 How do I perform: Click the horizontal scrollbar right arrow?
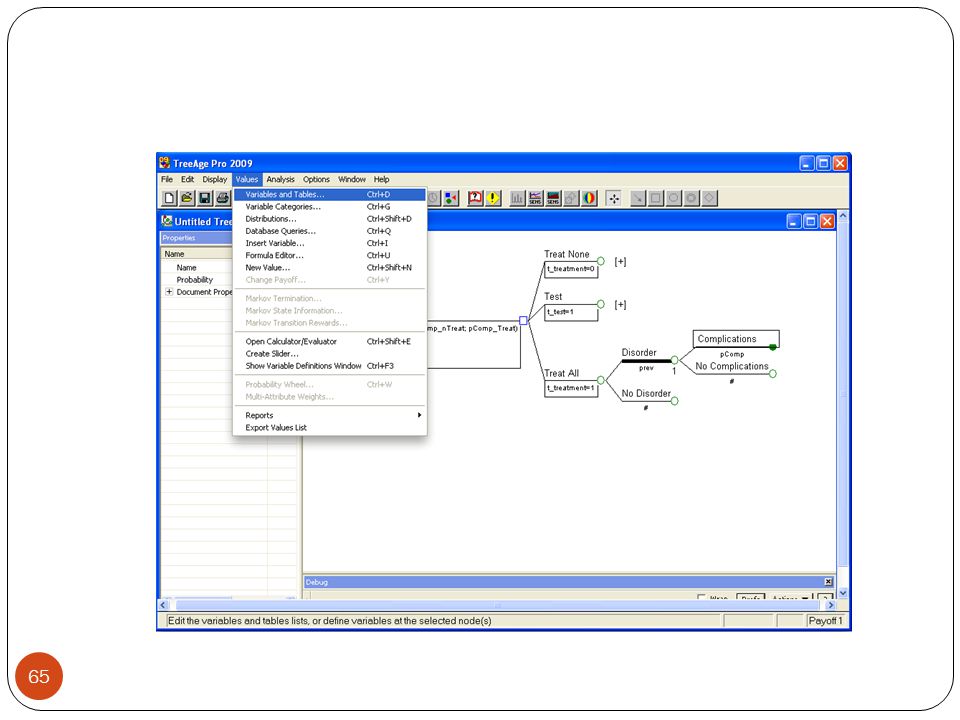[x=830, y=605]
